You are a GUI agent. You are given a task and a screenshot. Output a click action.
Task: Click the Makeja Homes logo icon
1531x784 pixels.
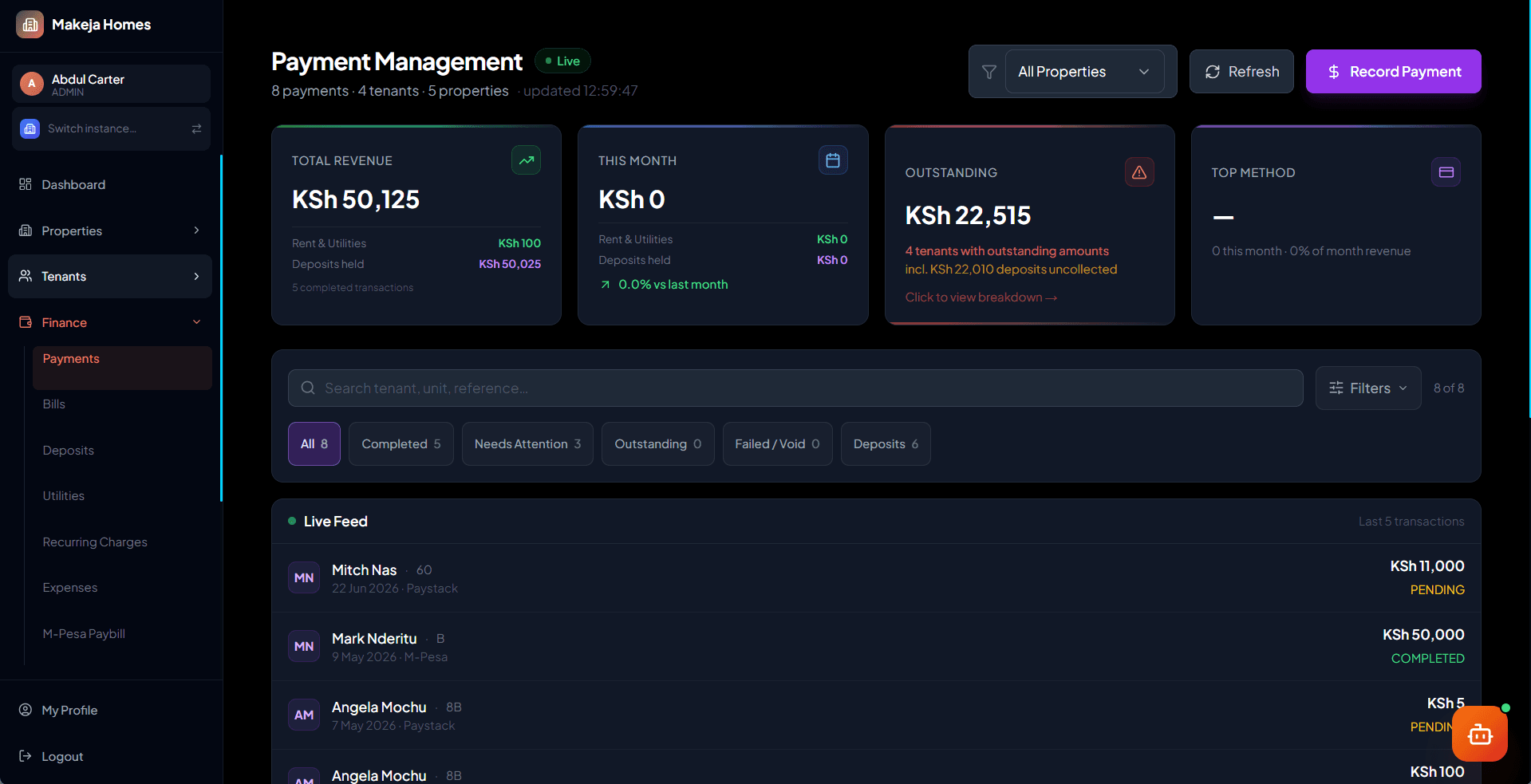click(30, 25)
